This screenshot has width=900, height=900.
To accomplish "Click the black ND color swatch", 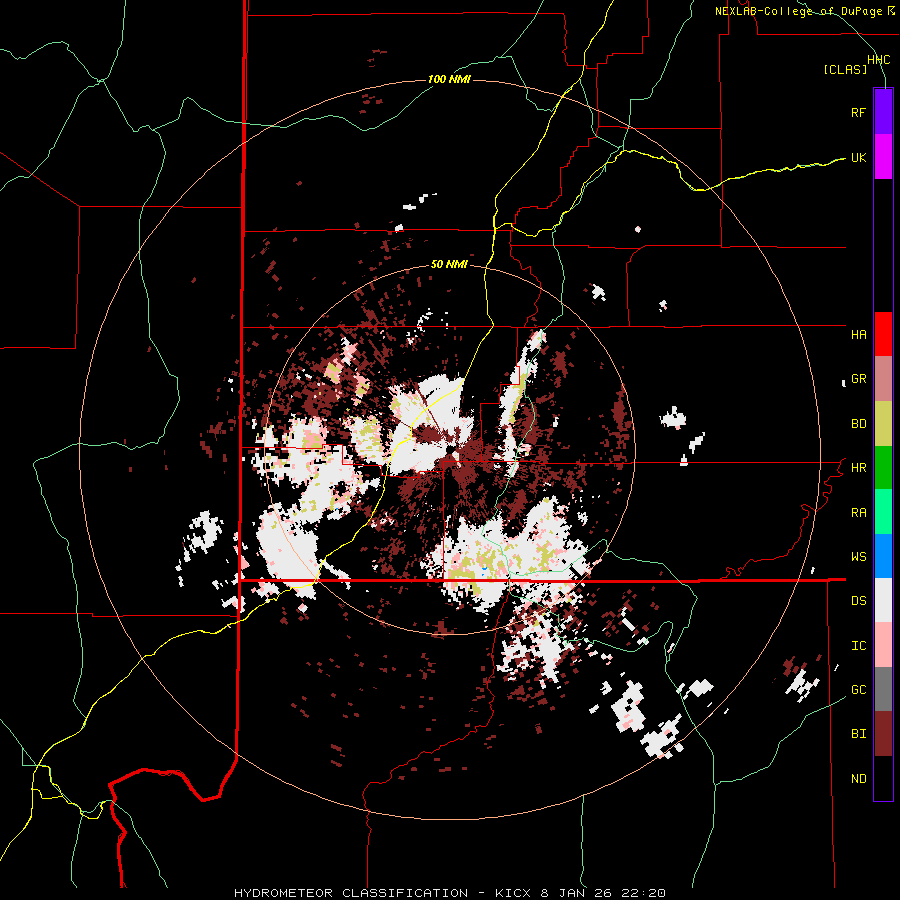I will tap(883, 778).
